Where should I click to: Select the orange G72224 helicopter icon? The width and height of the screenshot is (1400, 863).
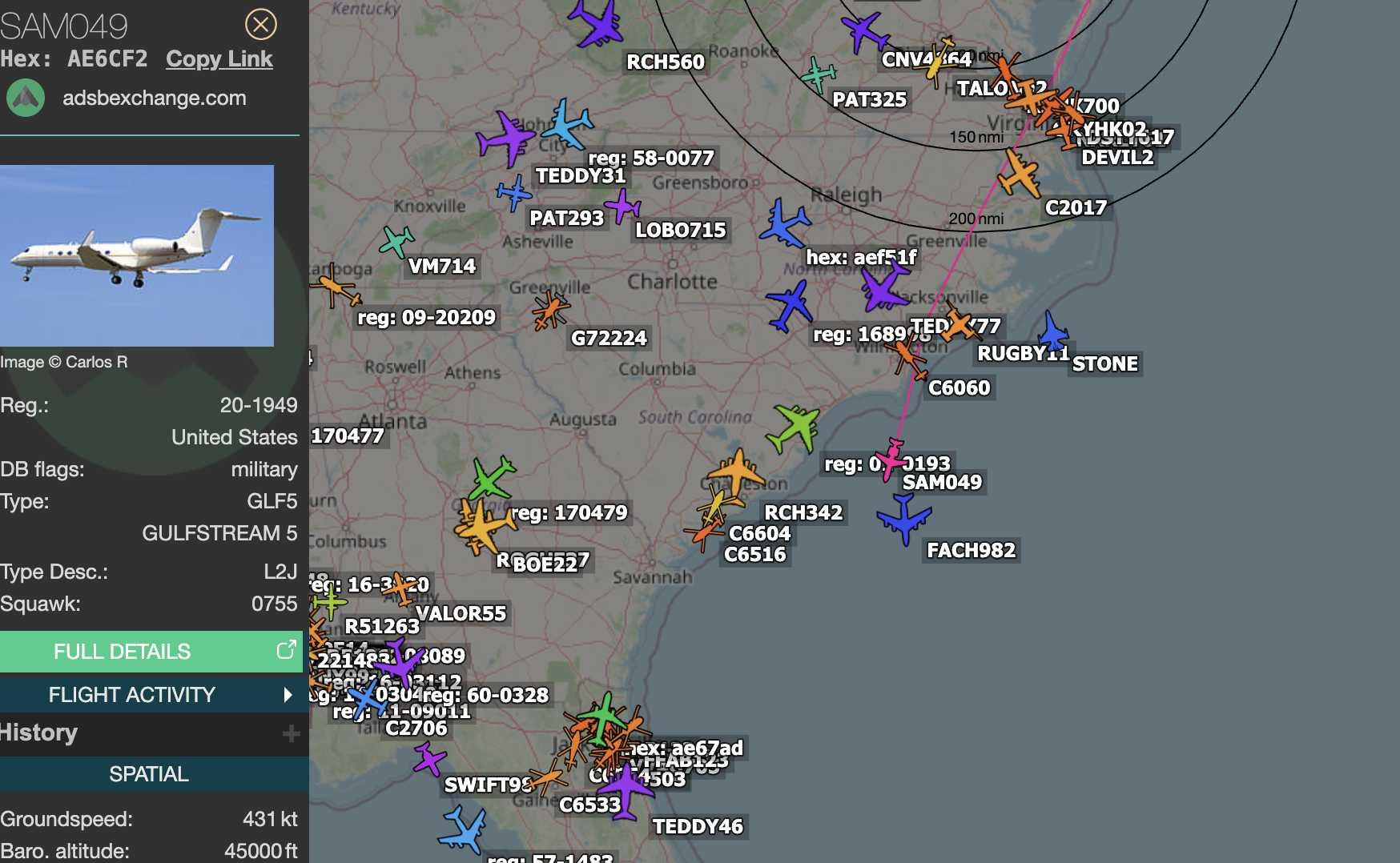click(x=550, y=310)
